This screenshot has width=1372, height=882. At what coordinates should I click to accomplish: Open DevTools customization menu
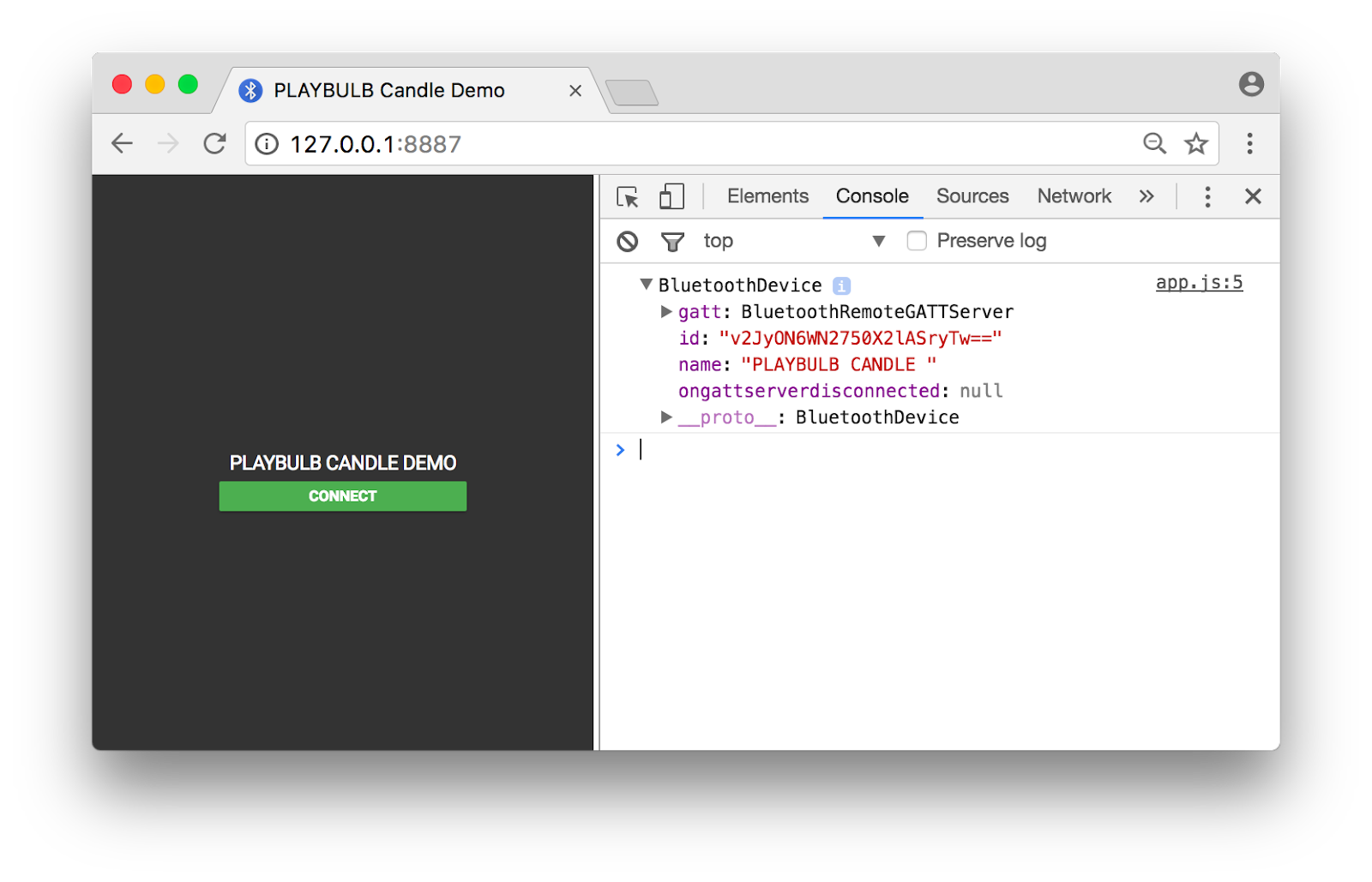1207,196
